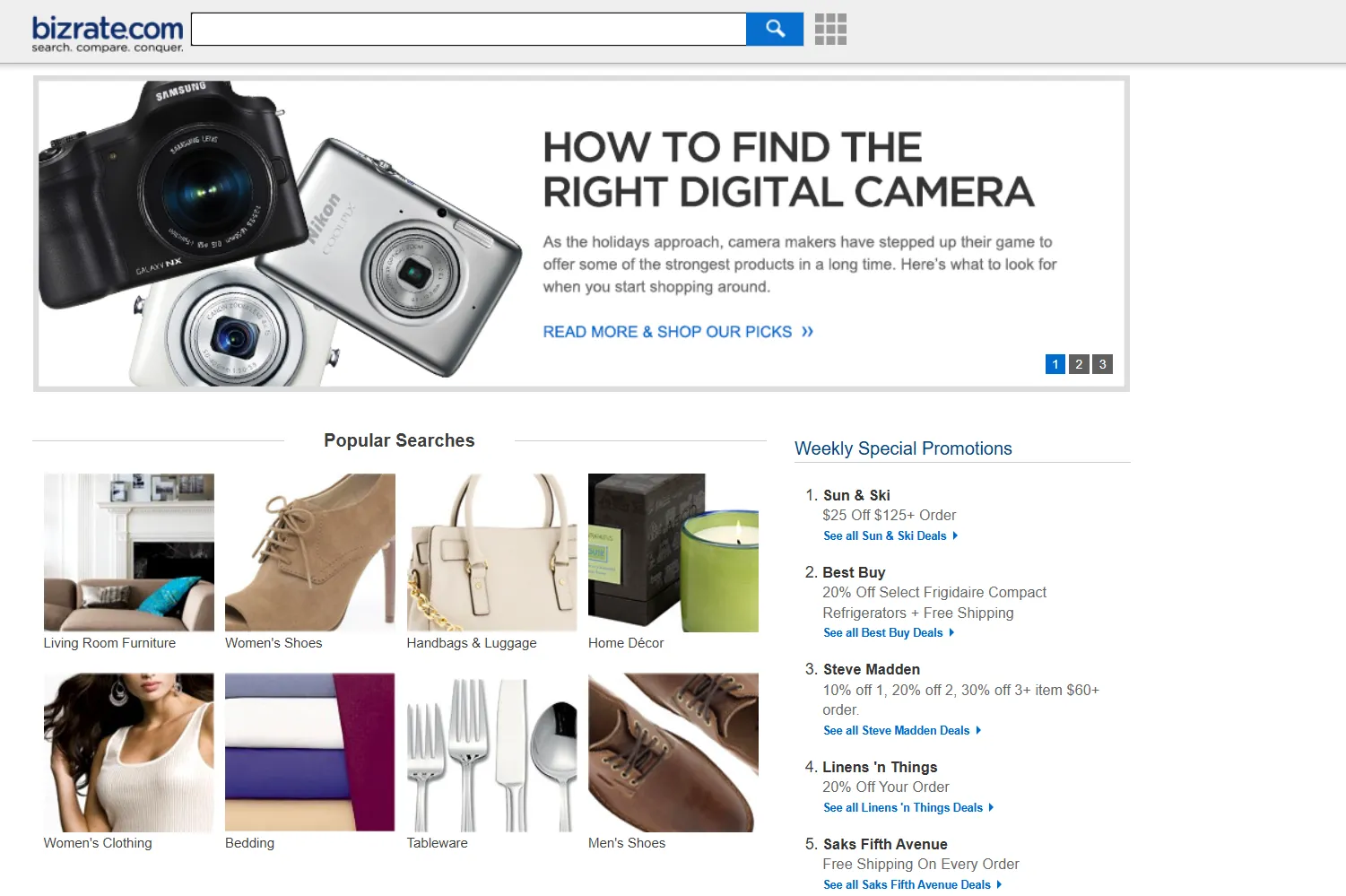Screen dimensions: 1346x896
Task: Click the search input field
Action: [468, 29]
